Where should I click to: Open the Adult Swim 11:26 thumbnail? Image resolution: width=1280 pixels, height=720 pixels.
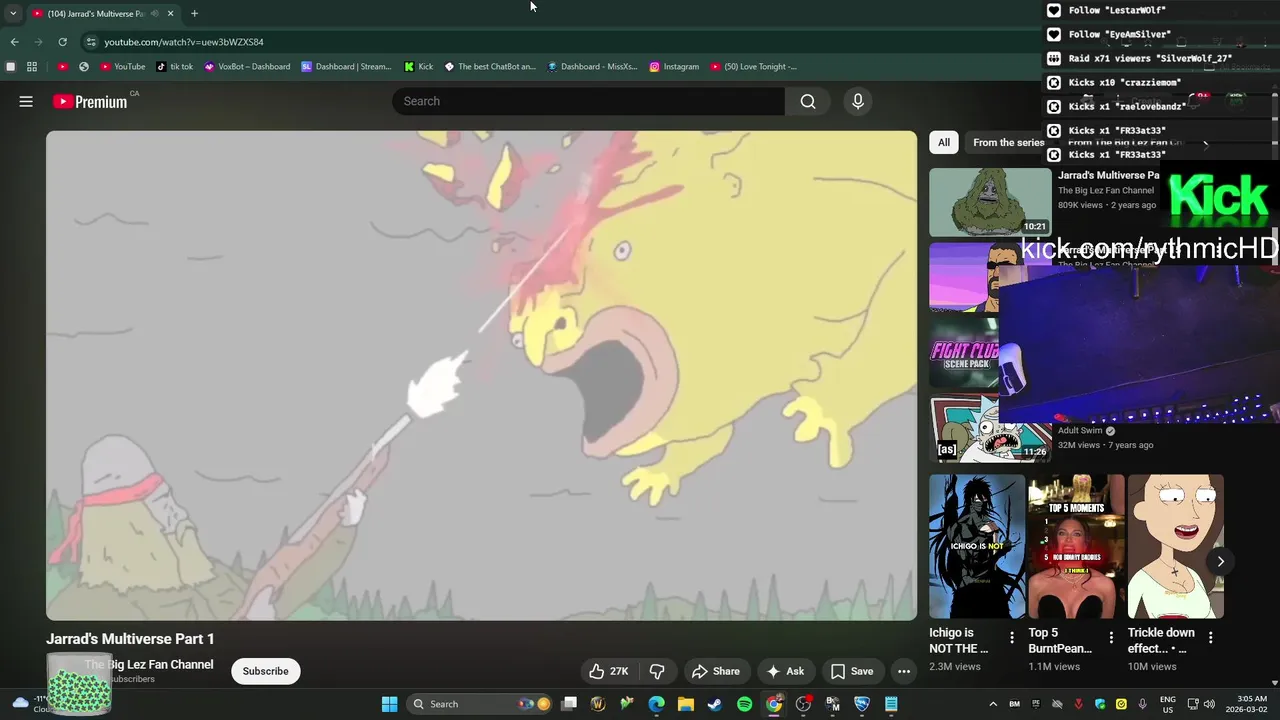(990, 429)
